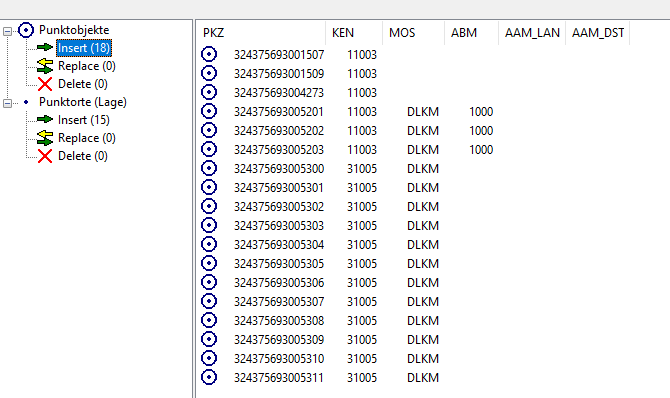Select Replace (0) under Punktobjekte
Image resolution: width=670 pixels, height=398 pixels.
tap(87, 66)
